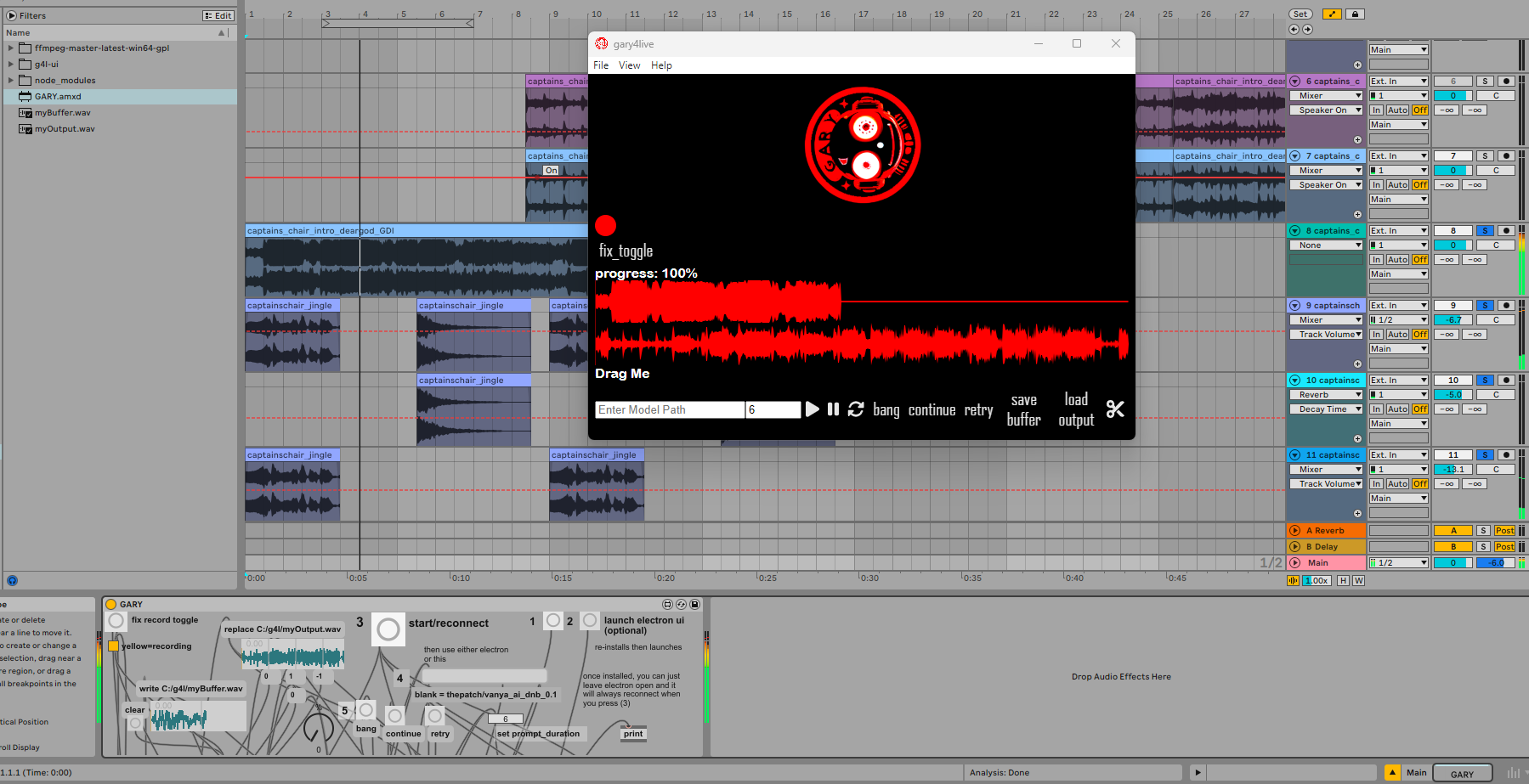Toggle Post button on A Reverb return
This screenshot has width=1529, height=784.
(1504, 531)
